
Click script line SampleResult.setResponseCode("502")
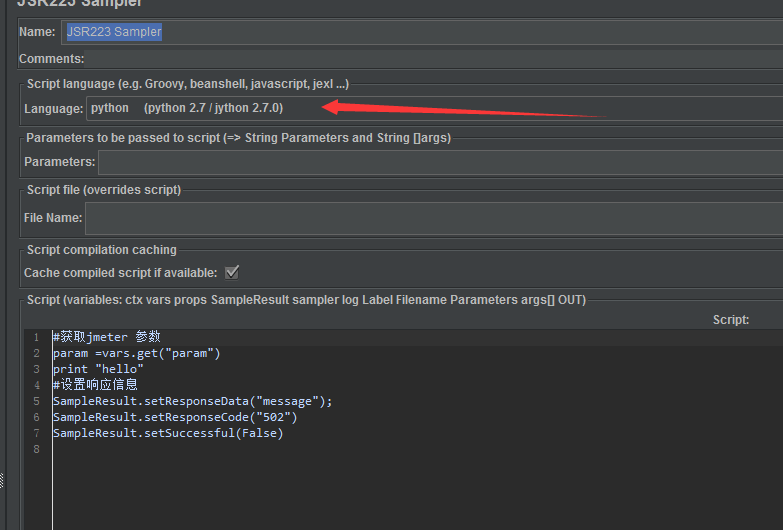tap(175, 417)
